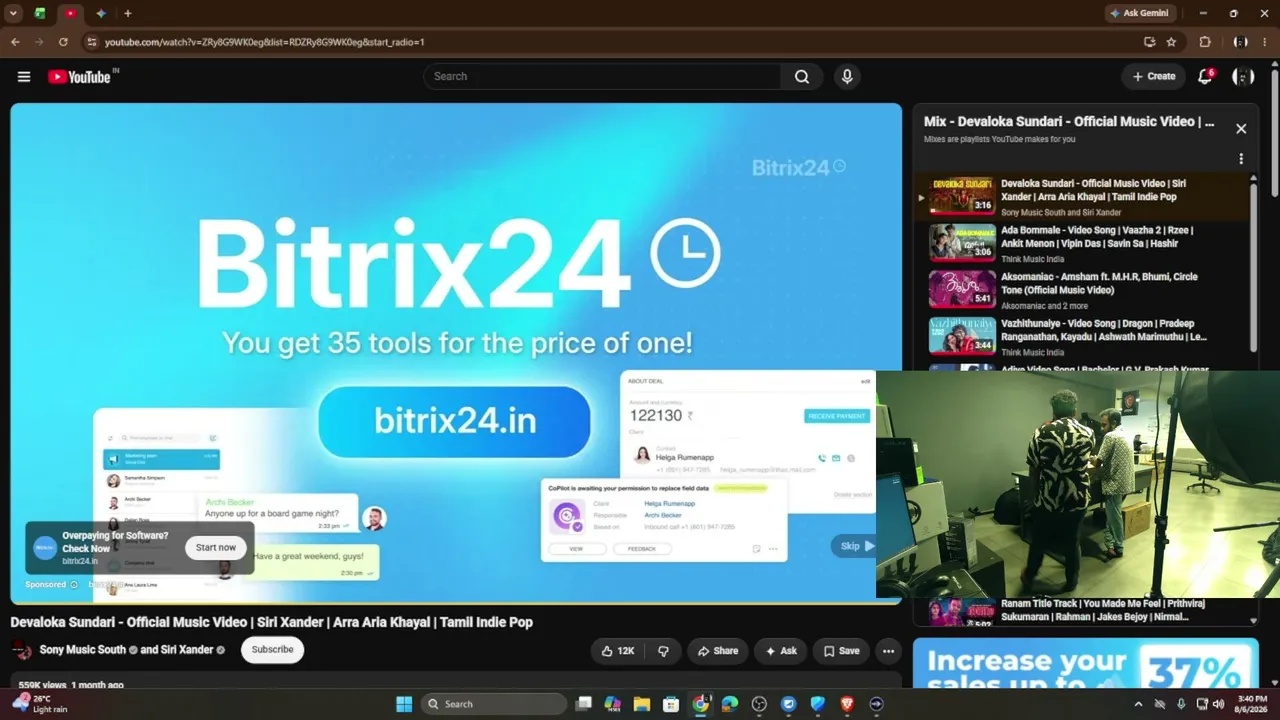Like the video with thumbs up

[x=617, y=651]
